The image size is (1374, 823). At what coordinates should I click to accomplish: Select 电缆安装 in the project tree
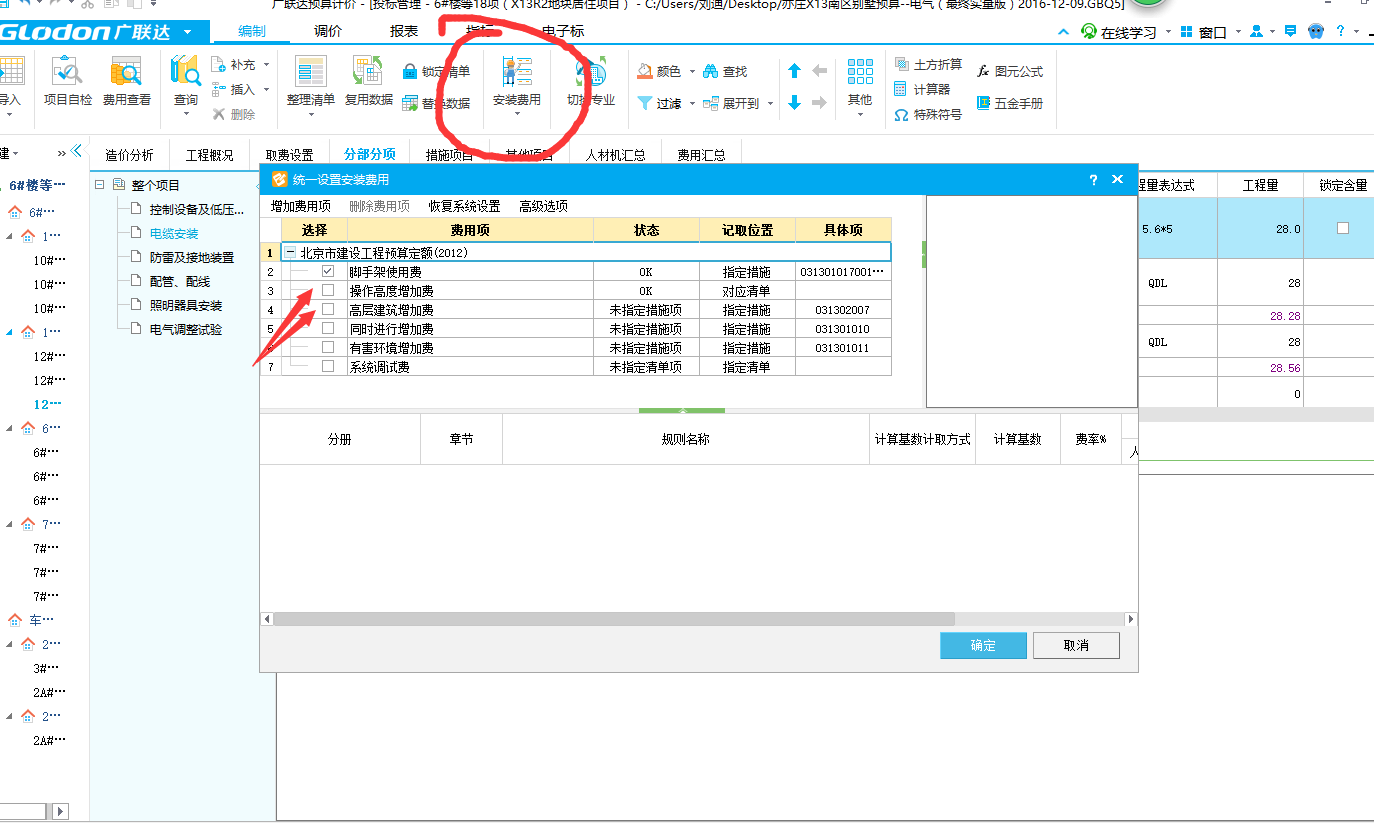[174, 233]
